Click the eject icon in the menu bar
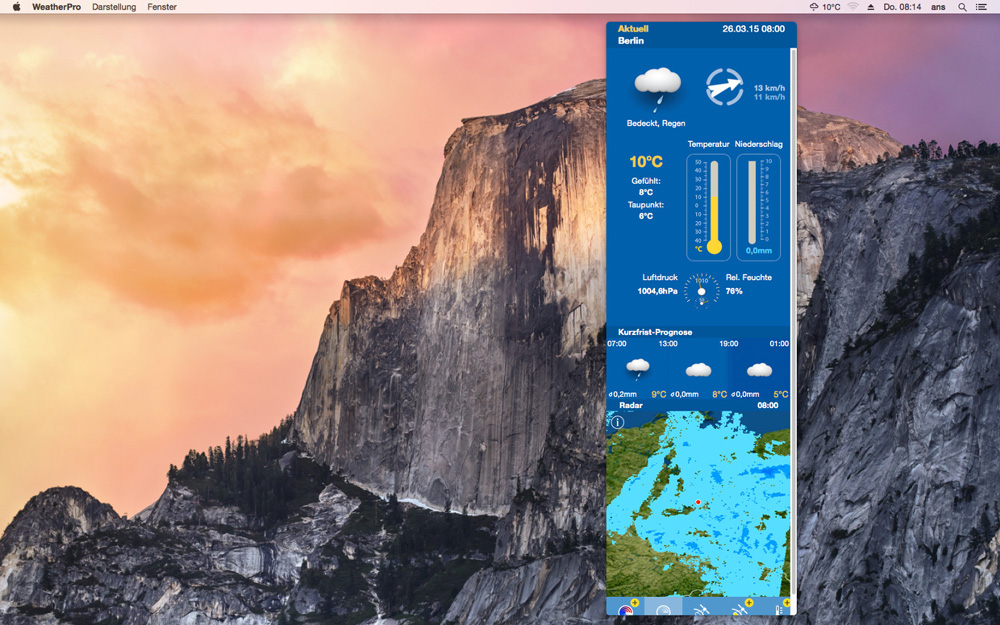Viewport: 1000px width, 625px height. coord(871,7)
